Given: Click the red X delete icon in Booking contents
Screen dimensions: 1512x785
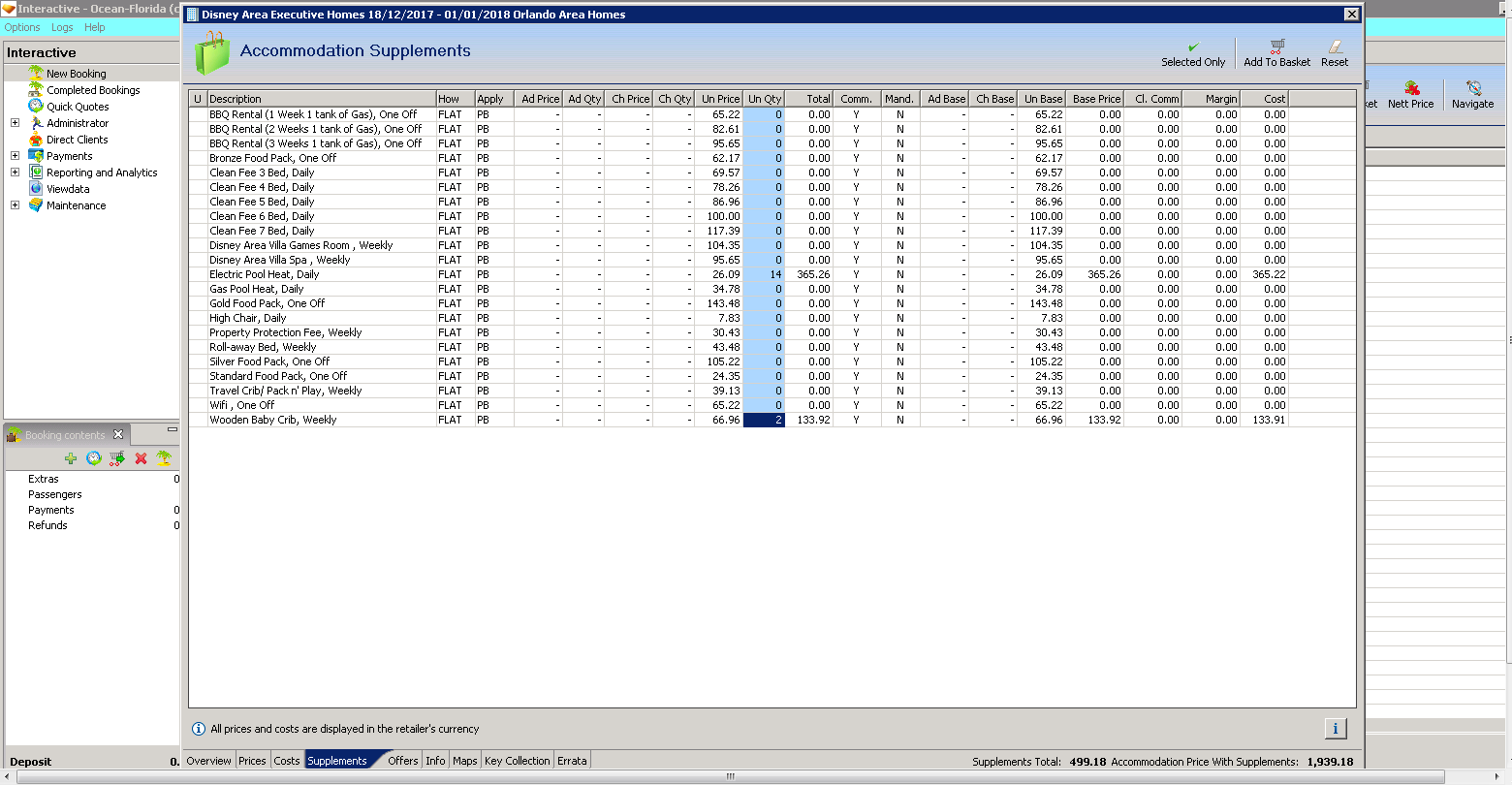Looking at the screenshot, I should click(x=141, y=458).
